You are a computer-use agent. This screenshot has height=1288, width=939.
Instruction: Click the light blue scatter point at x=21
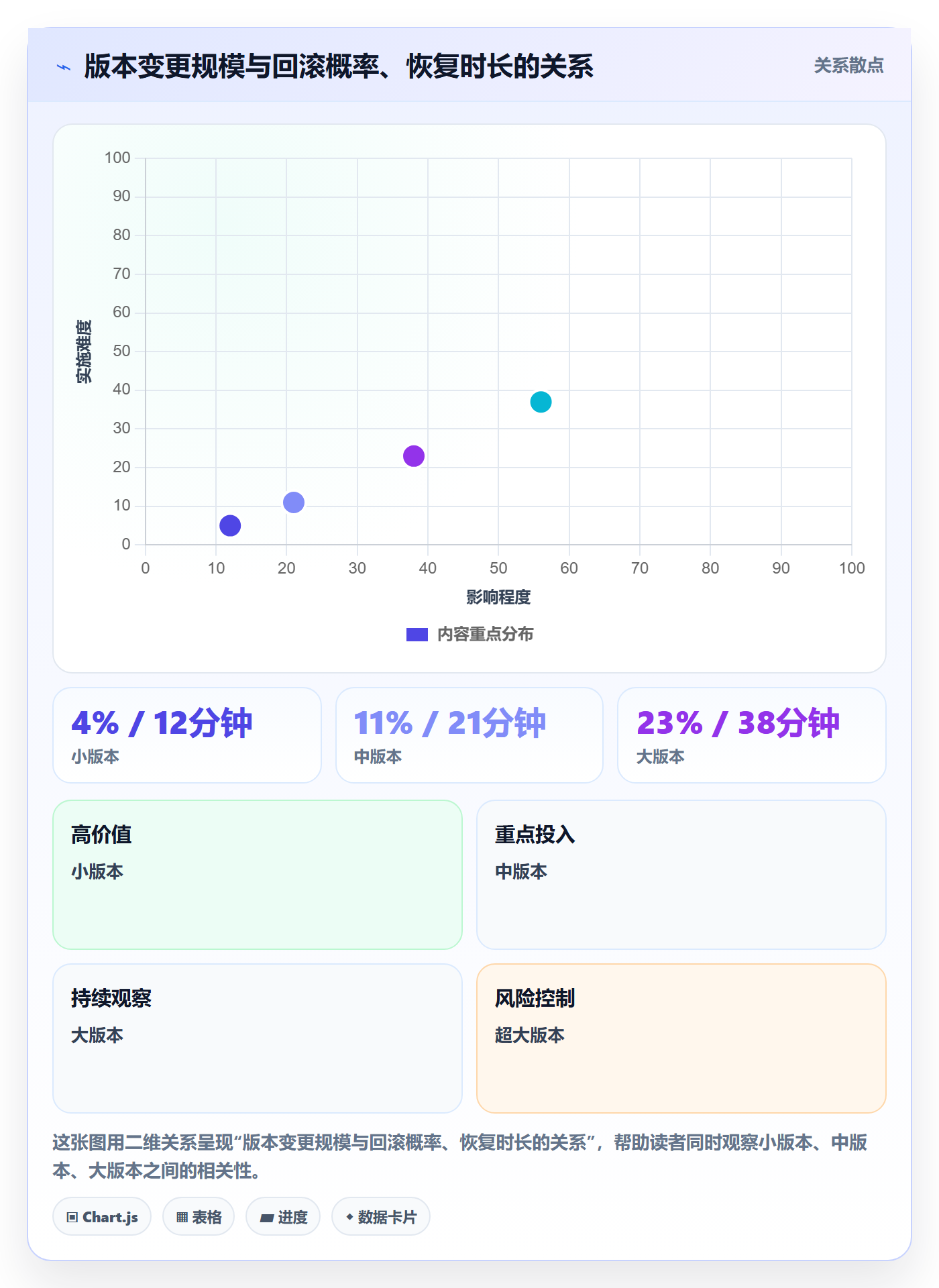[x=294, y=502]
